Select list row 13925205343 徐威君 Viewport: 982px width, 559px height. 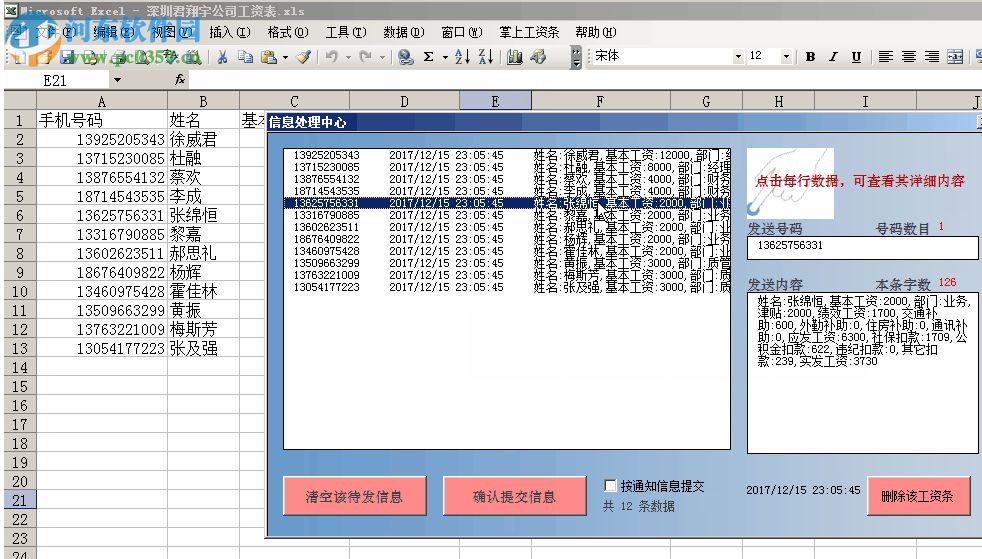pos(507,155)
